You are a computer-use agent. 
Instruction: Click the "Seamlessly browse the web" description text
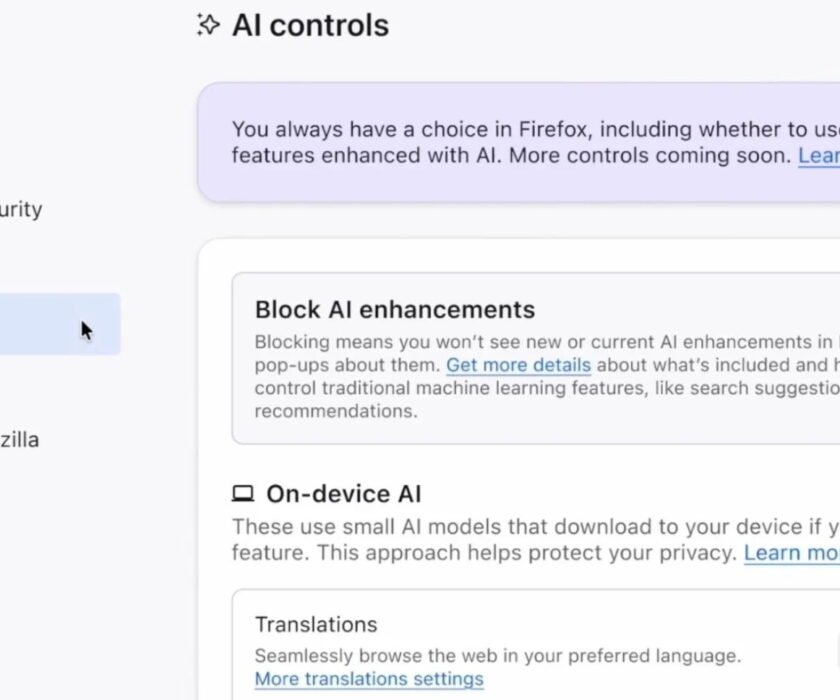497,656
